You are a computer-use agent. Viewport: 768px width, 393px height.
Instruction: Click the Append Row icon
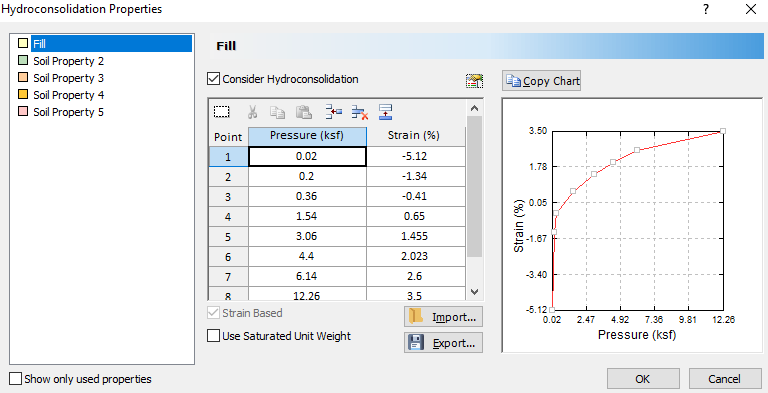coord(386,112)
